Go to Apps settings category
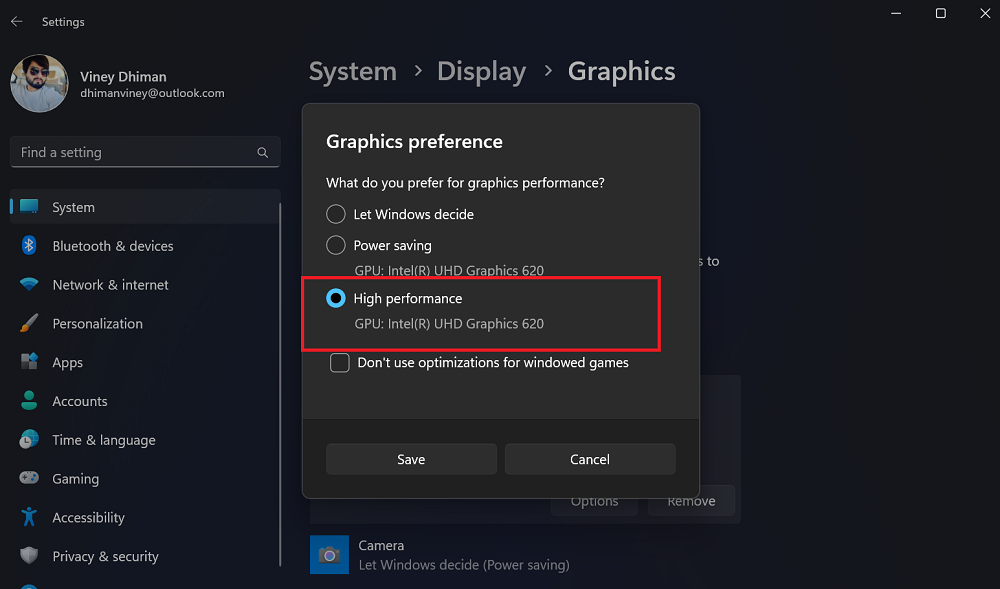The image size is (1000, 589). click(145, 362)
